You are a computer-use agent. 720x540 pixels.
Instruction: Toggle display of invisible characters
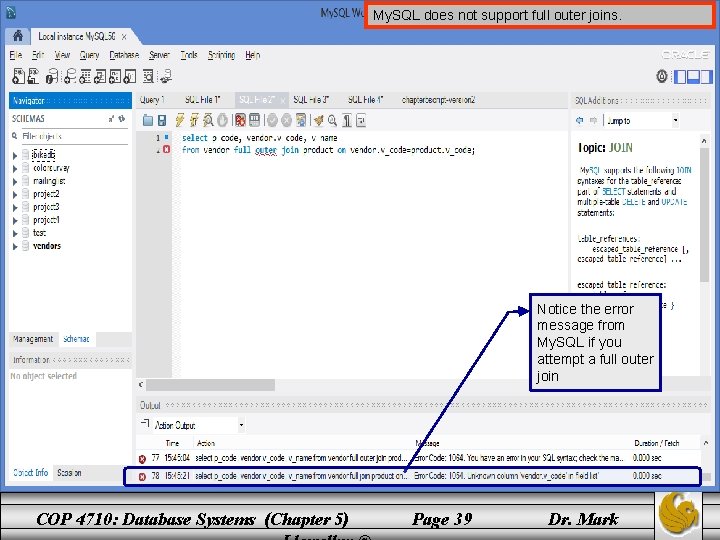click(x=347, y=121)
